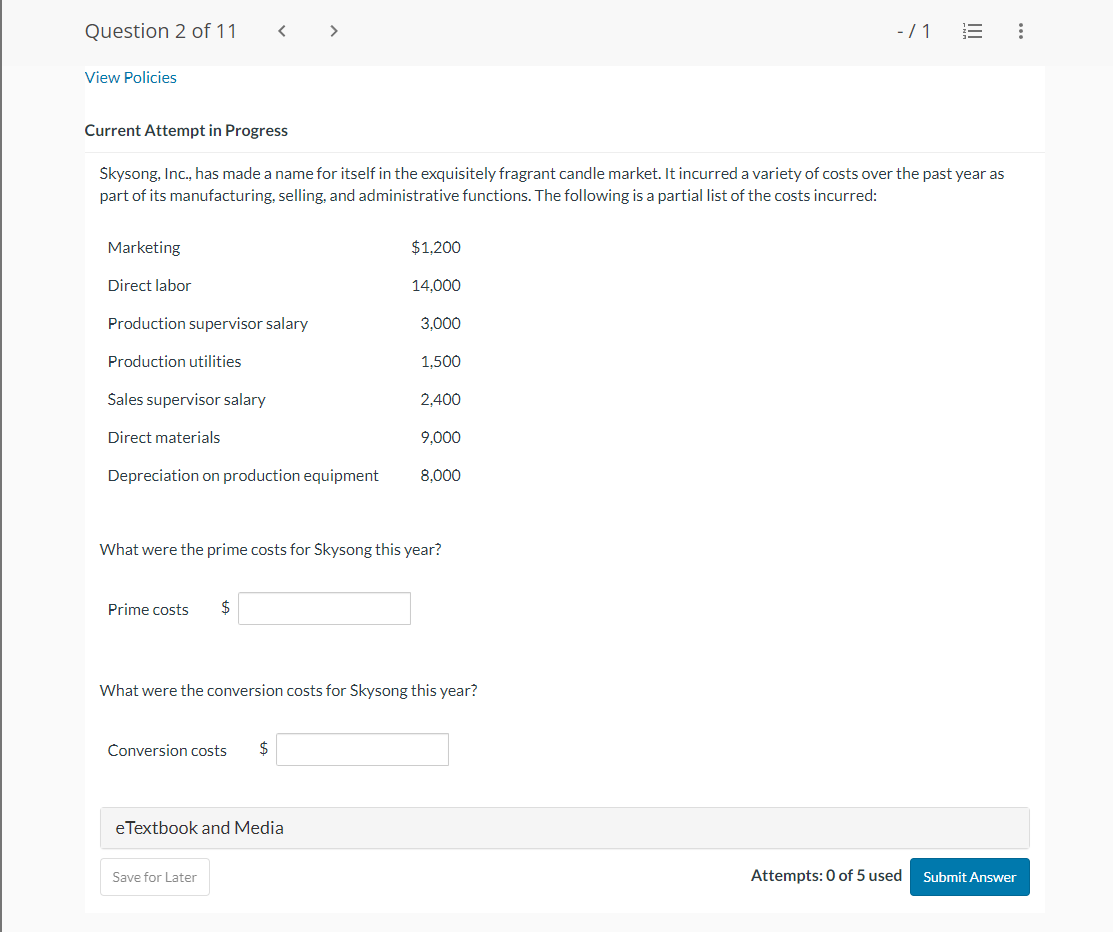Open View Policies
1113x932 pixels.
tap(130, 77)
